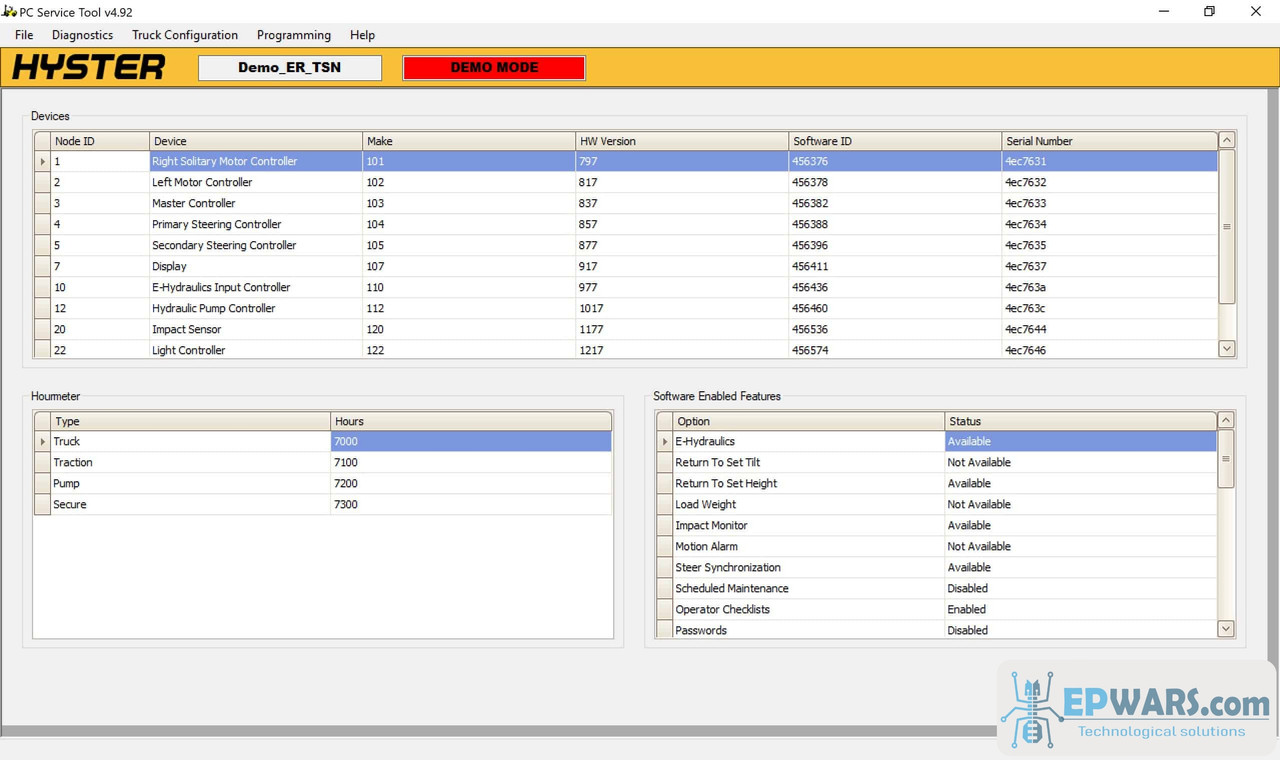Select the Secure hourmeter row
This screenshot has height=760, width=1280.
322,504
